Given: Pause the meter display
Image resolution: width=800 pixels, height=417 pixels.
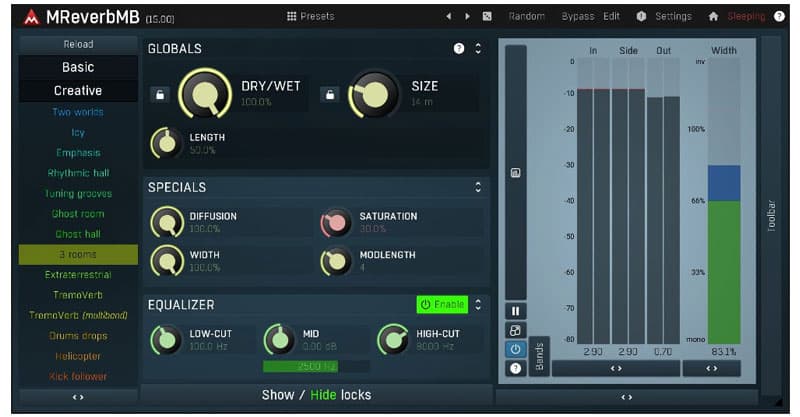Looking at the screenshot, I should [515, 311].
